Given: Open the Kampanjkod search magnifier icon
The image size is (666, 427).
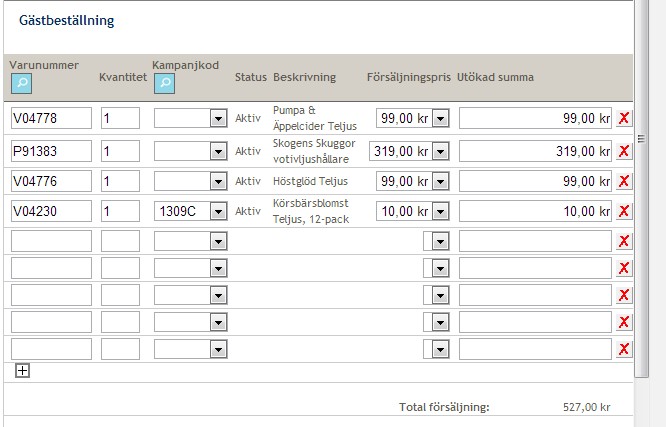Looking at the screenshot, I should (x=164, y=83).
